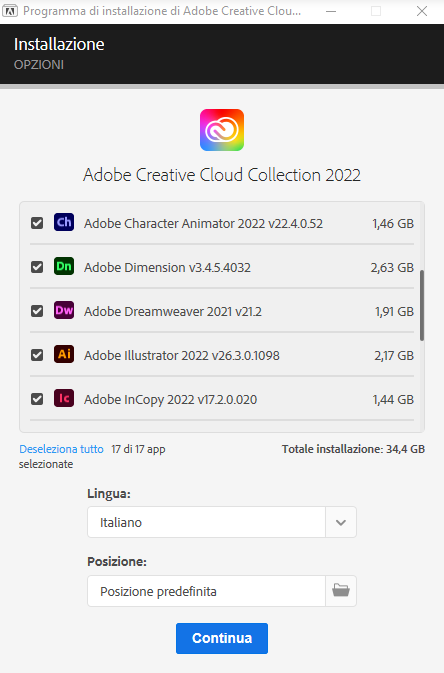Open the folder browse icon for Posizione
This screenshot has width=444, height=673.
341,591
